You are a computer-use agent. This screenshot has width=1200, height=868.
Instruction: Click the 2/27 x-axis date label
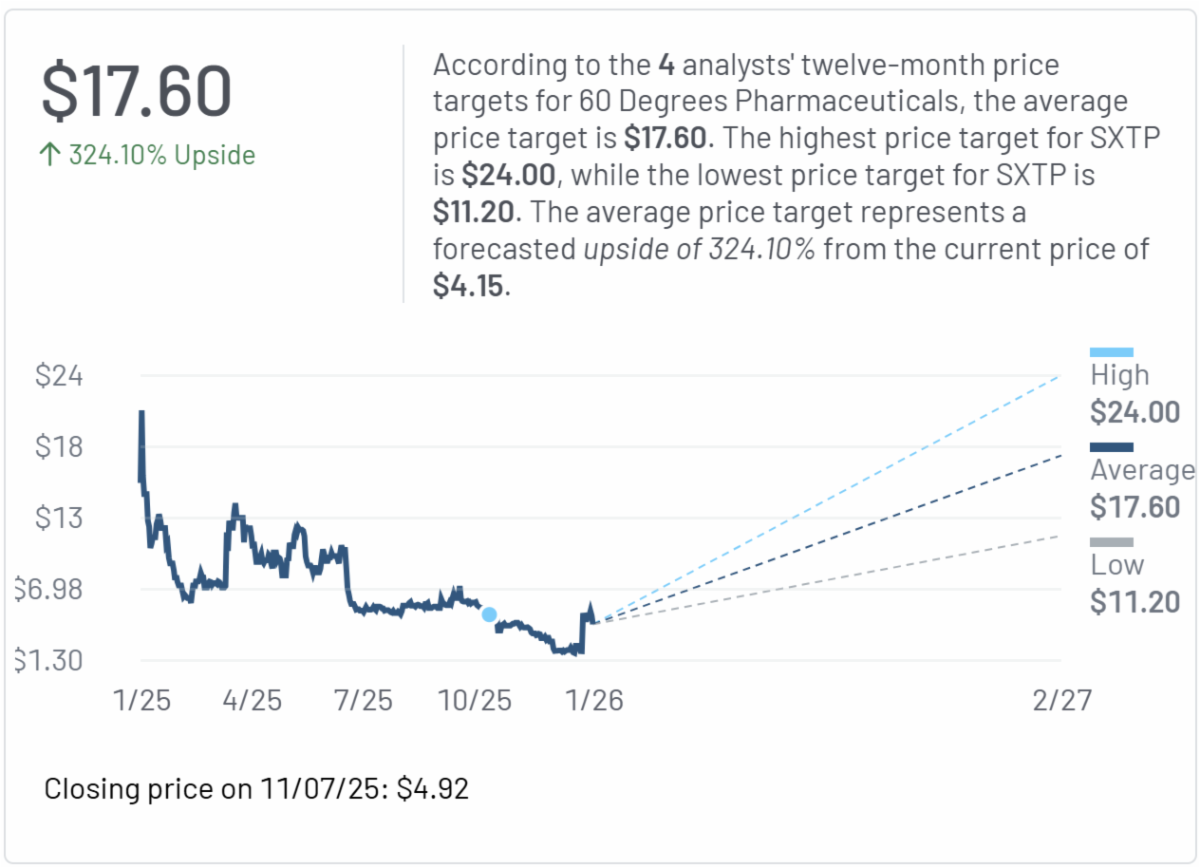click(1062, 700)
